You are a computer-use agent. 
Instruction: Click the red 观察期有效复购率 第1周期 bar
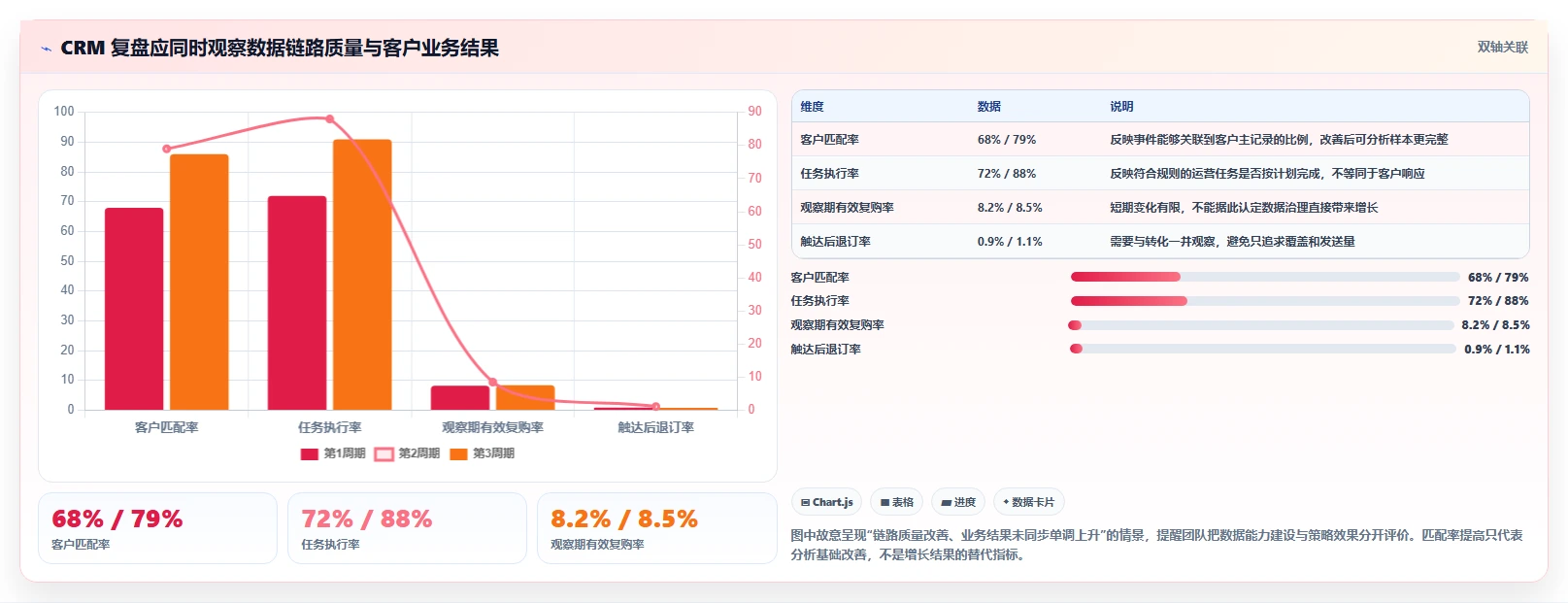point(460,398)
